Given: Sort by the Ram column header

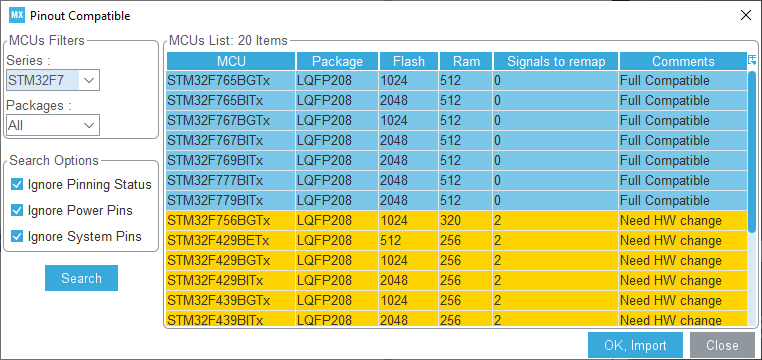Looking at the screenshot, I should (466, 61).
